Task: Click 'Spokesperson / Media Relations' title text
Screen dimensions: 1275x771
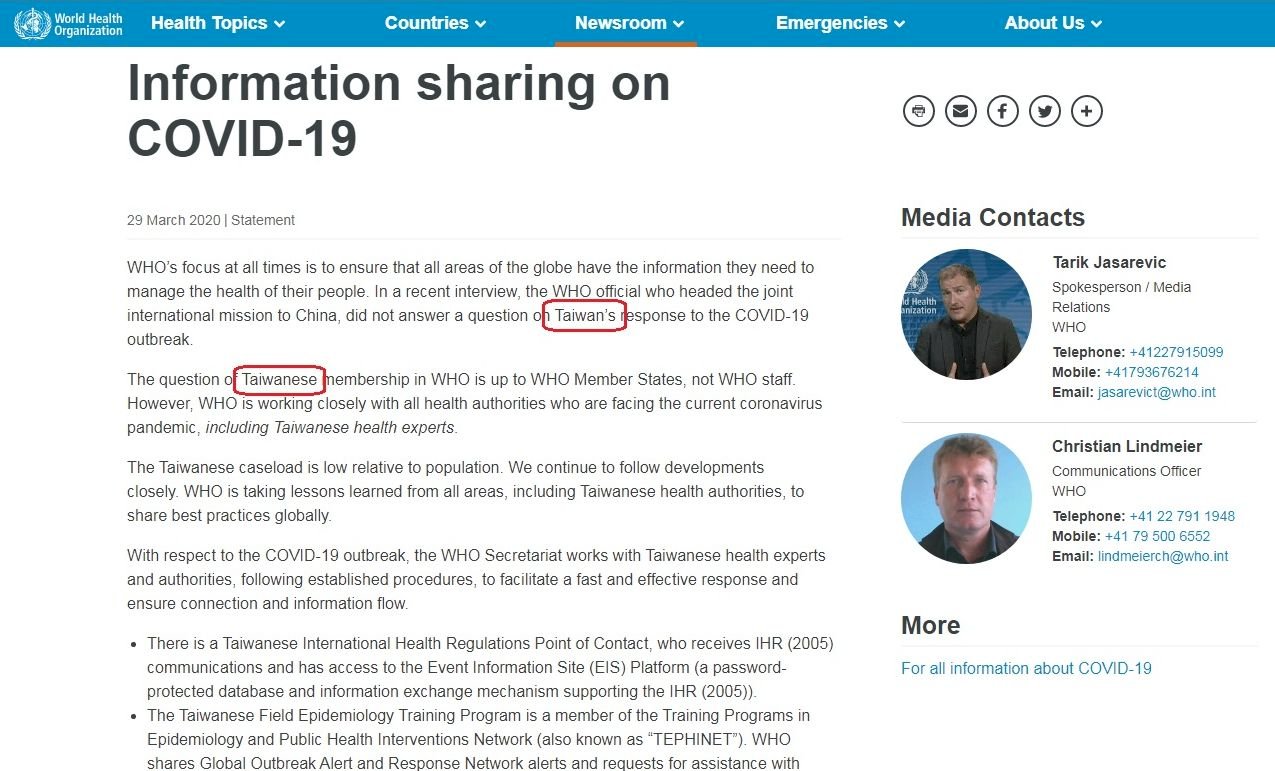Action: 1121,297
